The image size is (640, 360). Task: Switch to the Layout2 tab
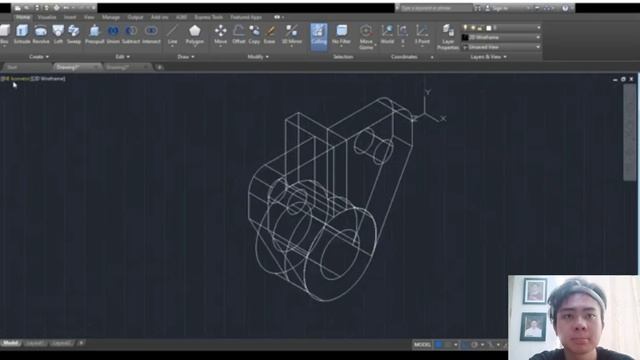click(62, 343)
